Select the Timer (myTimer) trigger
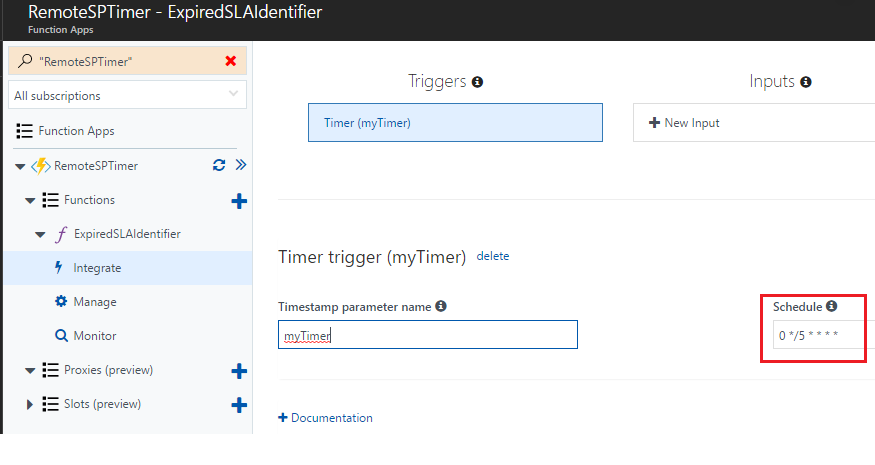 [455, 122]
